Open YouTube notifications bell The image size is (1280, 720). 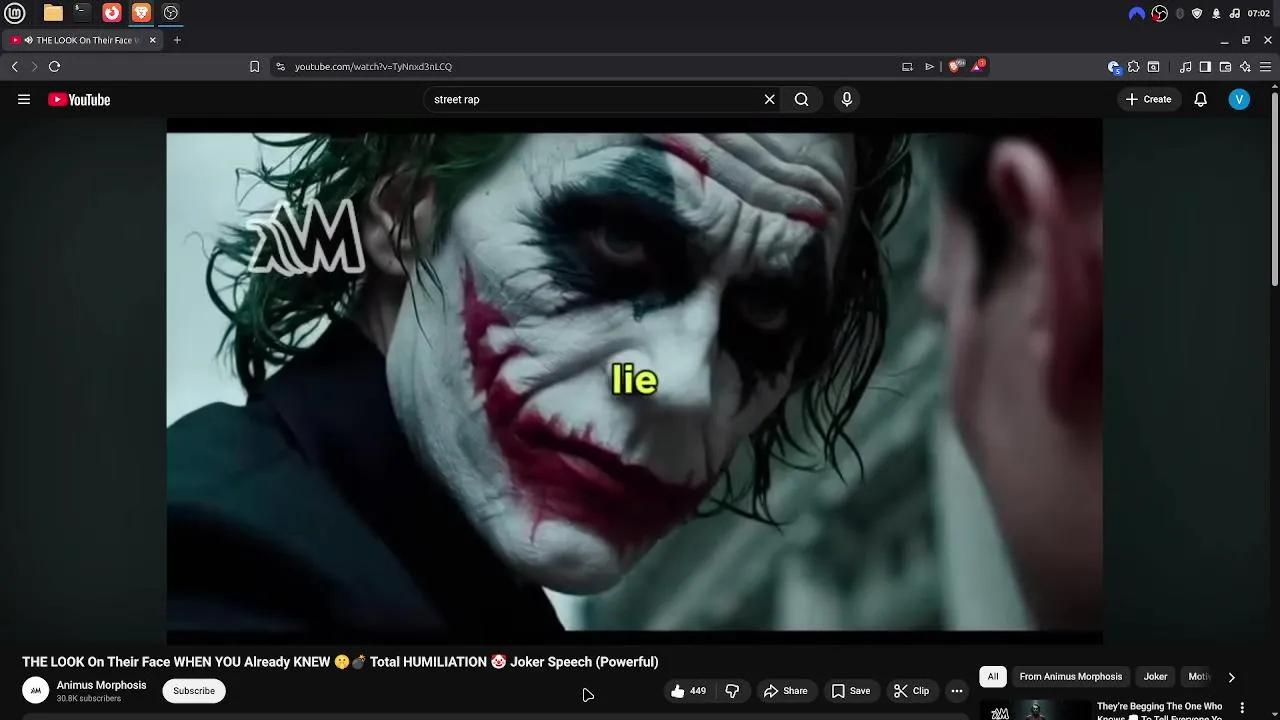point(1200,99)
